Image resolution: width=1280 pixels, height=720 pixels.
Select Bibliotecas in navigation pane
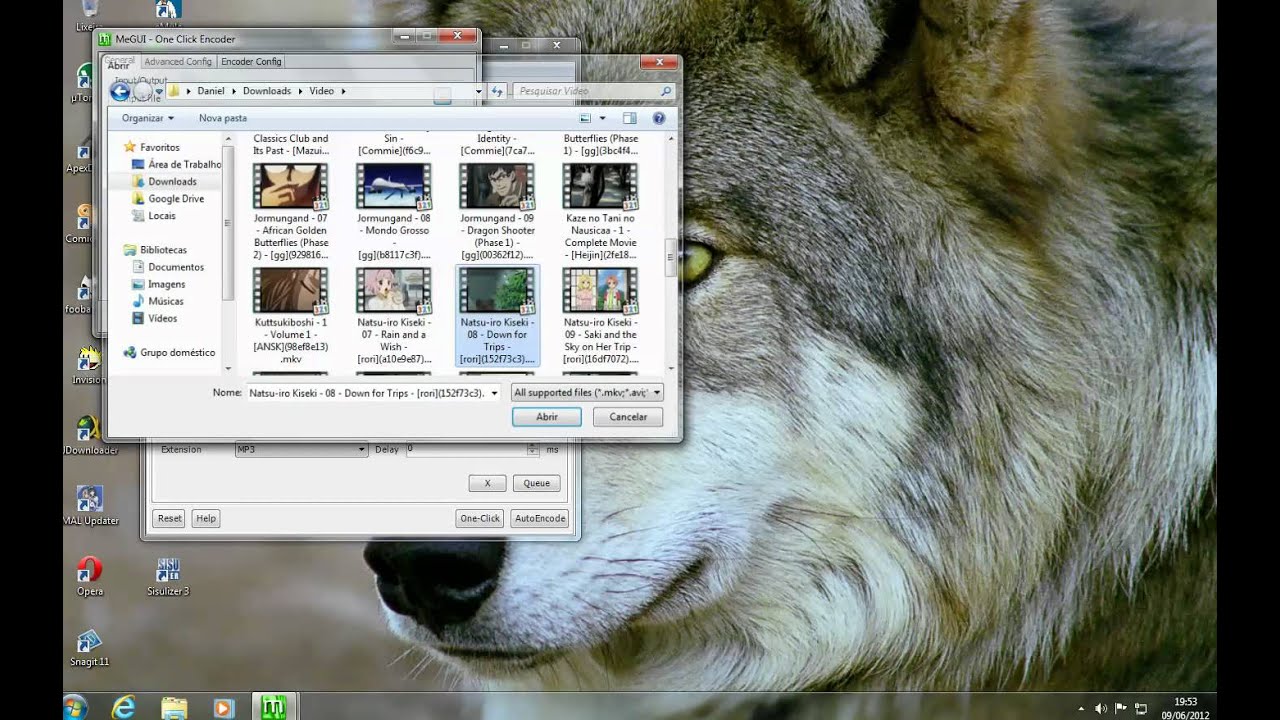[x=155, y=250]
